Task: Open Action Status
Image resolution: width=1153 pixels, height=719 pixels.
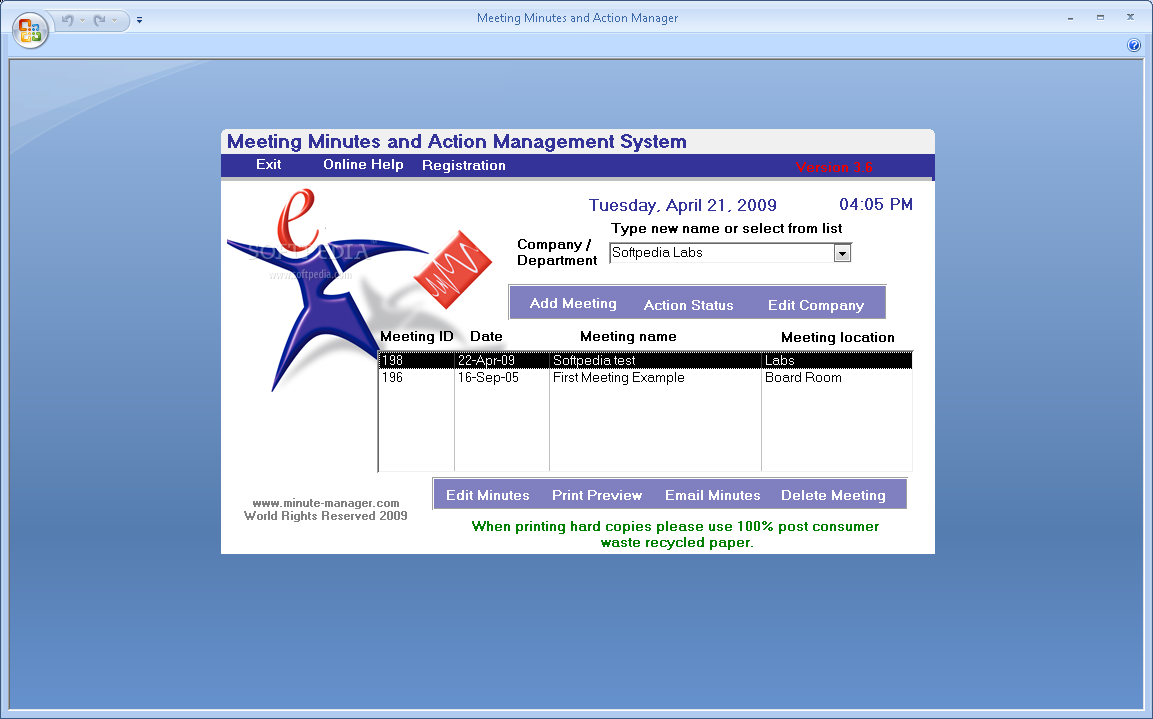Action: coord(688,305)
